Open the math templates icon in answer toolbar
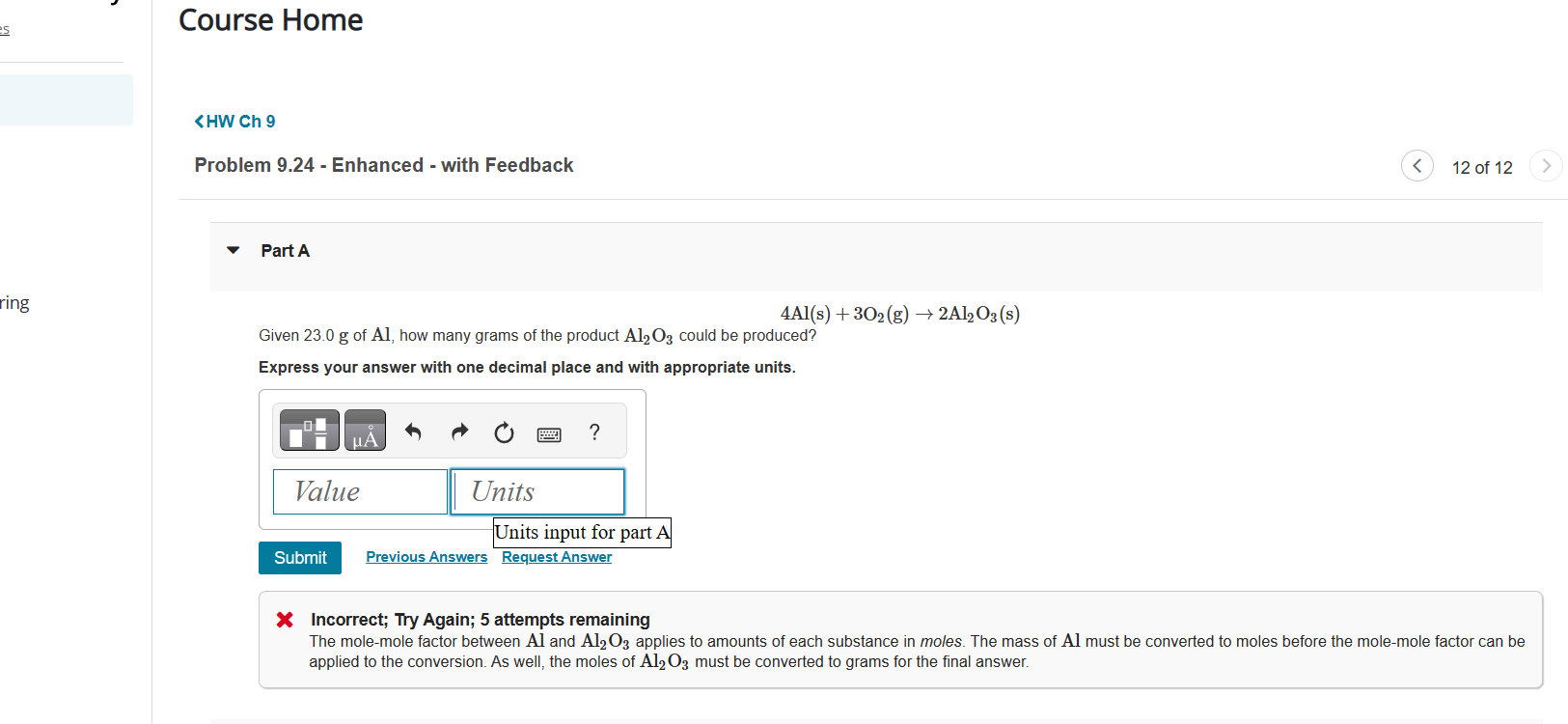 coord(309,431)
